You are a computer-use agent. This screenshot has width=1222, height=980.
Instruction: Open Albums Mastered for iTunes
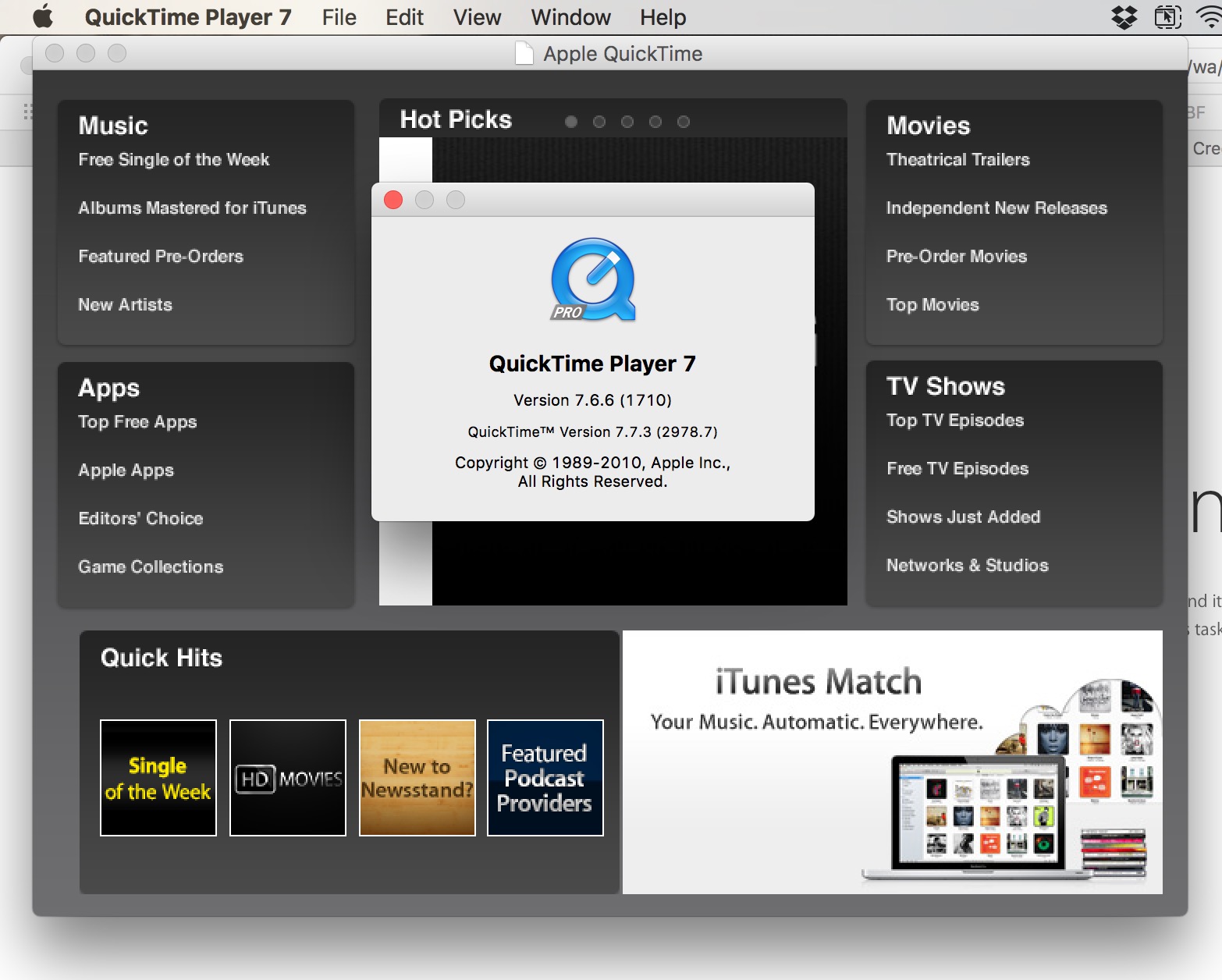[x=192, y=208]
